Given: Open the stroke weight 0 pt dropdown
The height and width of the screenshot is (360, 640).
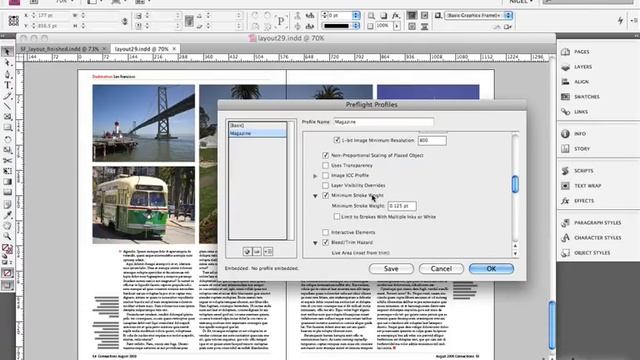Looking at the screenshot, I should 356,16.
